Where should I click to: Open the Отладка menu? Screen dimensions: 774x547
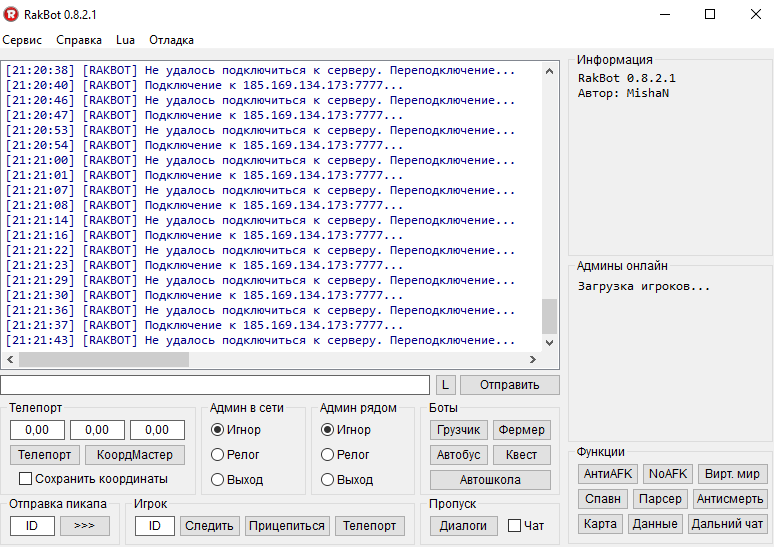tap(171, 40)
